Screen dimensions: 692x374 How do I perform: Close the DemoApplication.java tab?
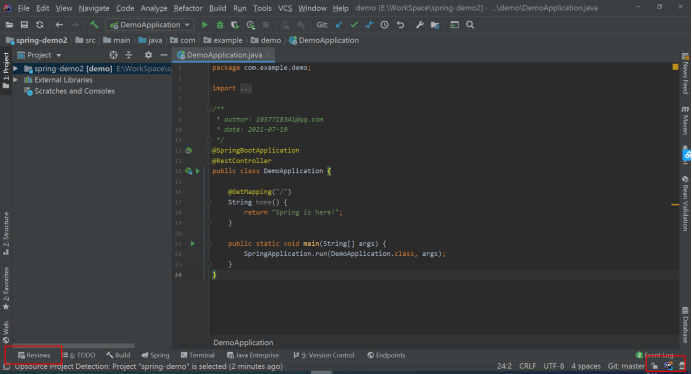click(268, 55)
